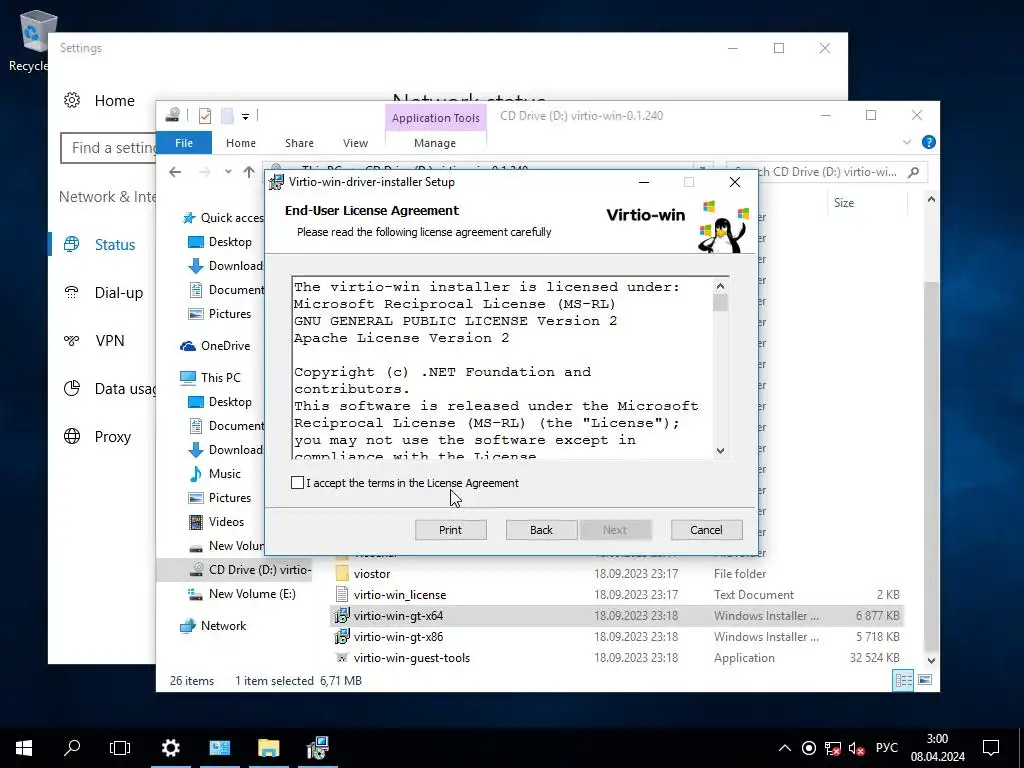Go Back in the Virtio-win setup
The height and width of the screenshot is (768, 1024).
point(541,530)
